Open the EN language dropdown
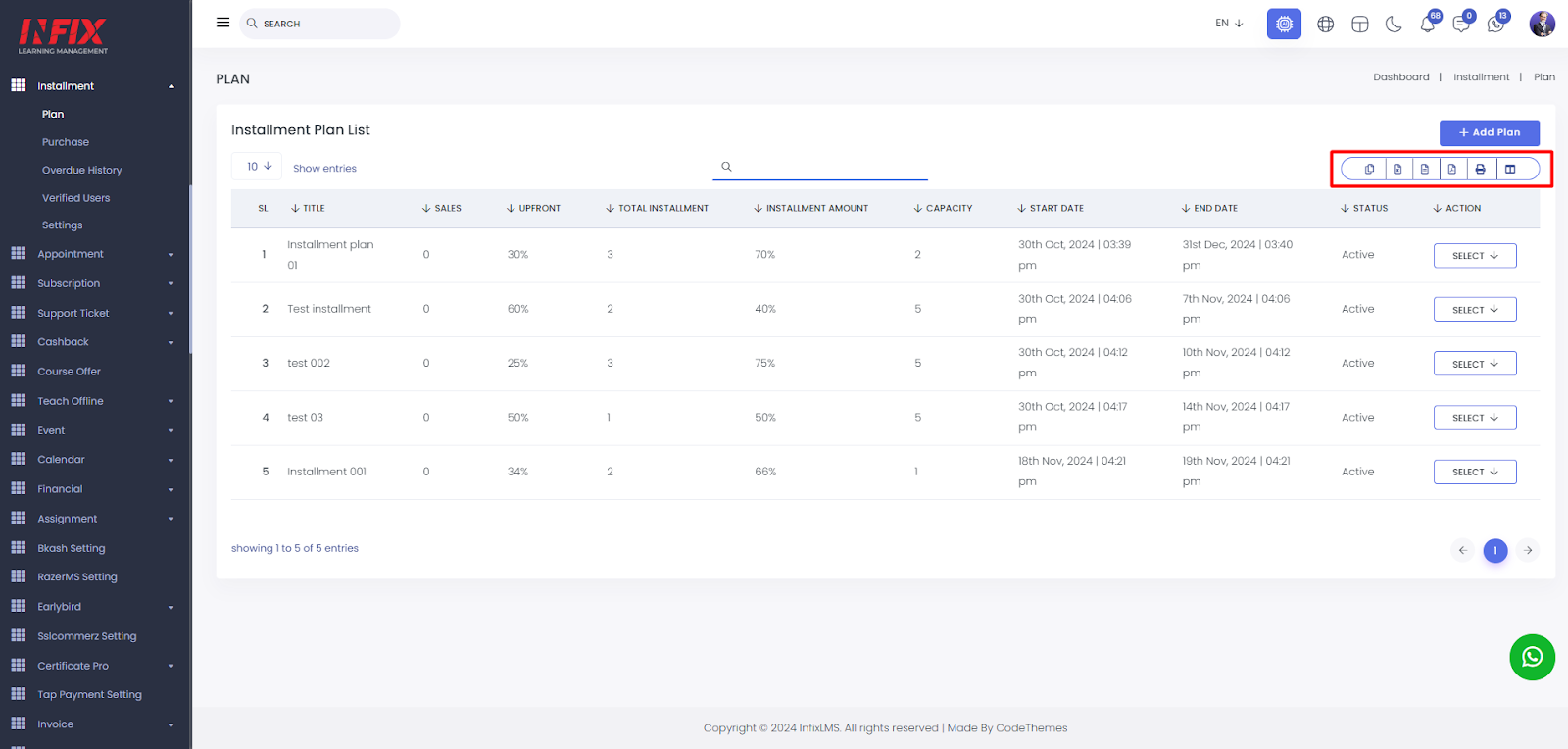 tap(1229, 24)
